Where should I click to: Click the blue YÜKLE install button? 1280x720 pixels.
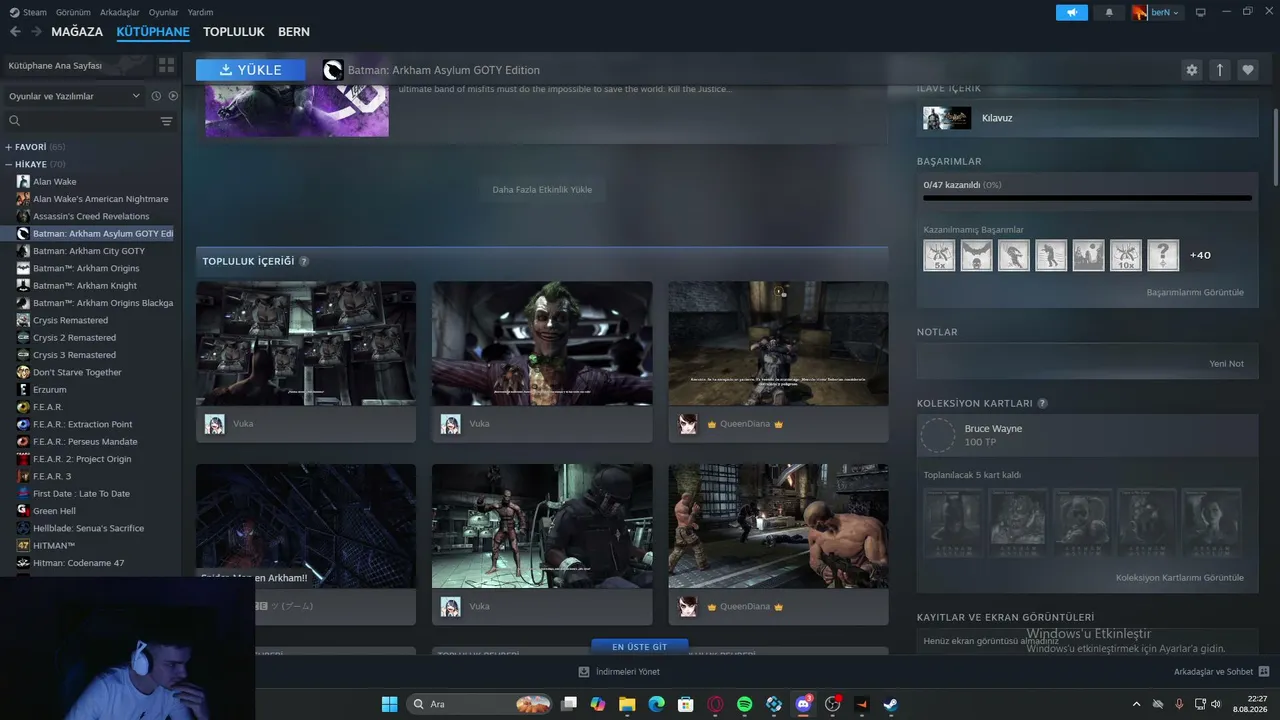click(251, 70)
